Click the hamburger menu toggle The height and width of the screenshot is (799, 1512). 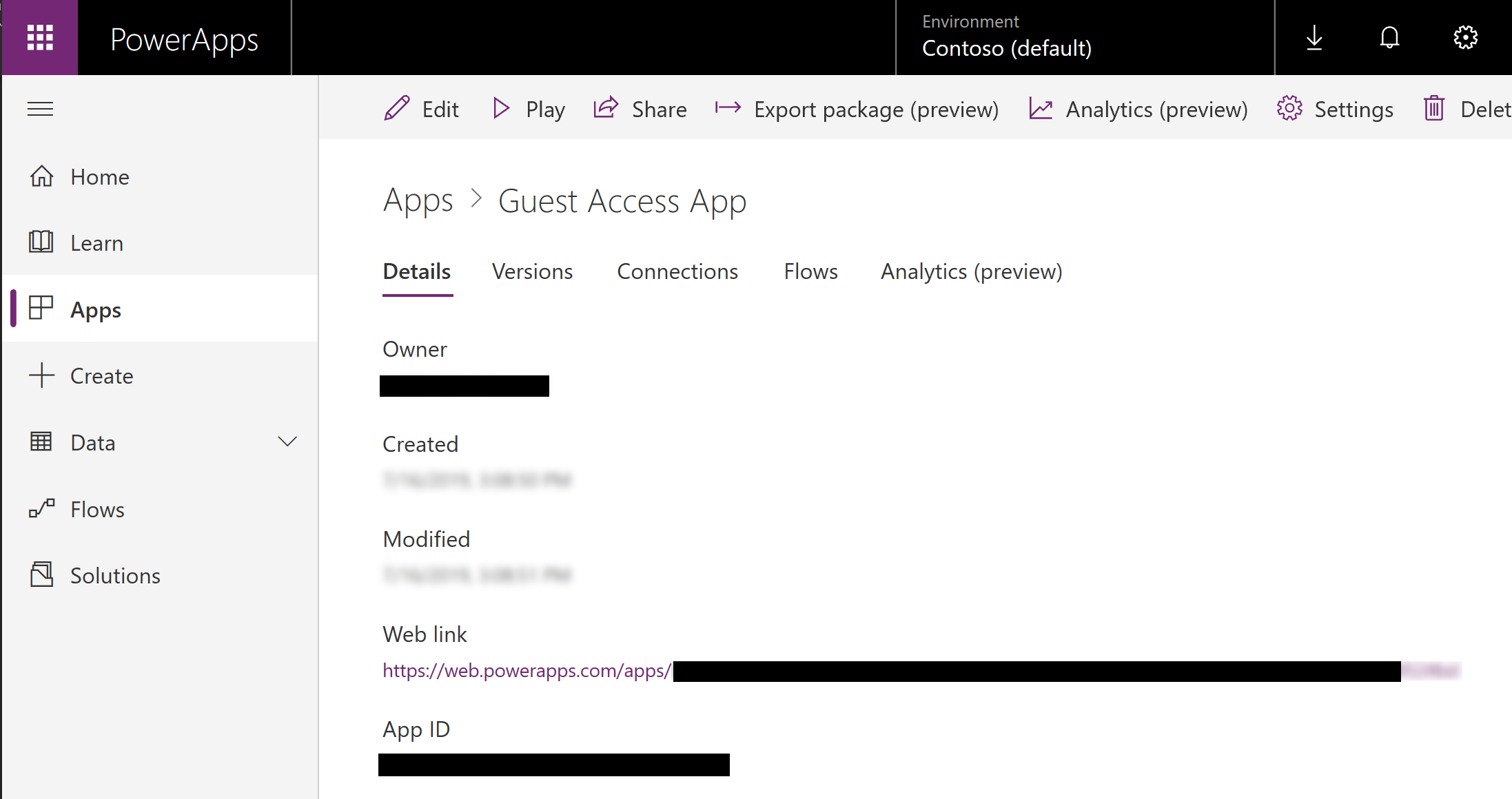(40, 109)
